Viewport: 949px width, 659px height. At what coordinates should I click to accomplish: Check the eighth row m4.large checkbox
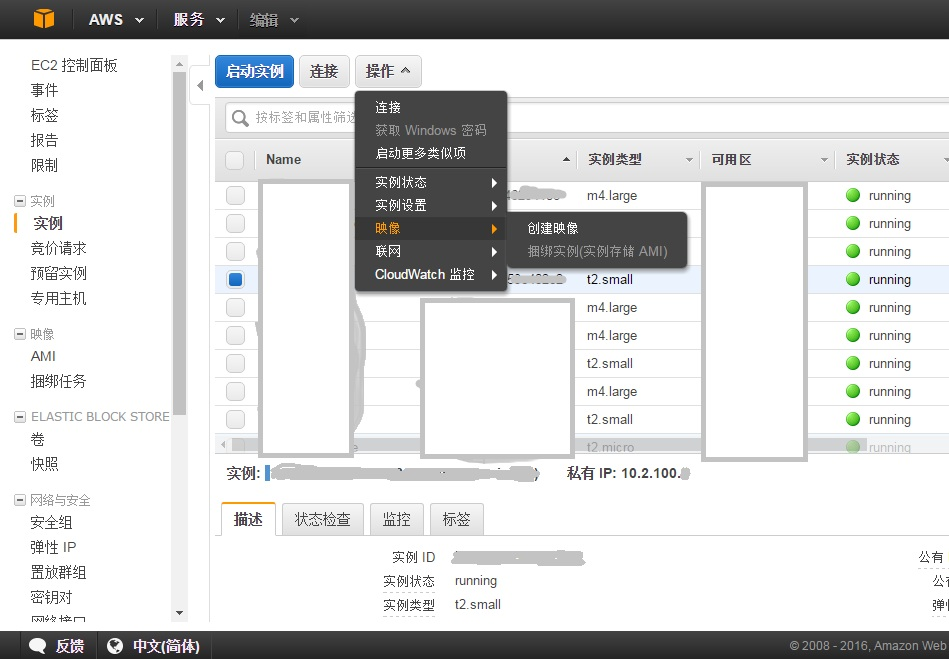235,392
